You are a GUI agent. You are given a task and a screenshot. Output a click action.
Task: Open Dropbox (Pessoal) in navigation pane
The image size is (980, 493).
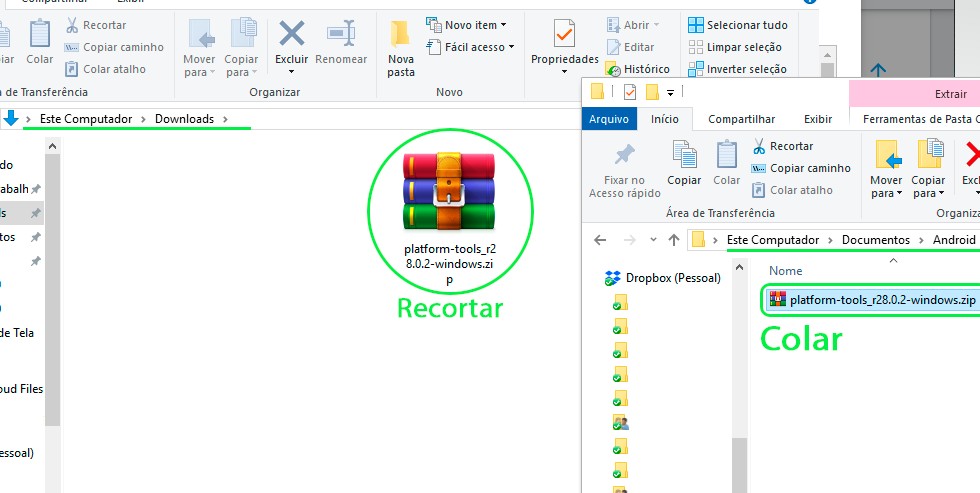pos(672,278)
